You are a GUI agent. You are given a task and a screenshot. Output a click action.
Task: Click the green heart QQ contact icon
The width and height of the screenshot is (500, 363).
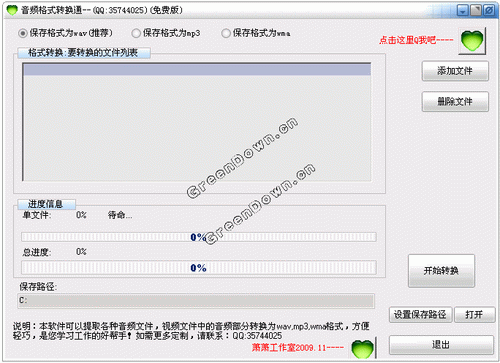472,41
